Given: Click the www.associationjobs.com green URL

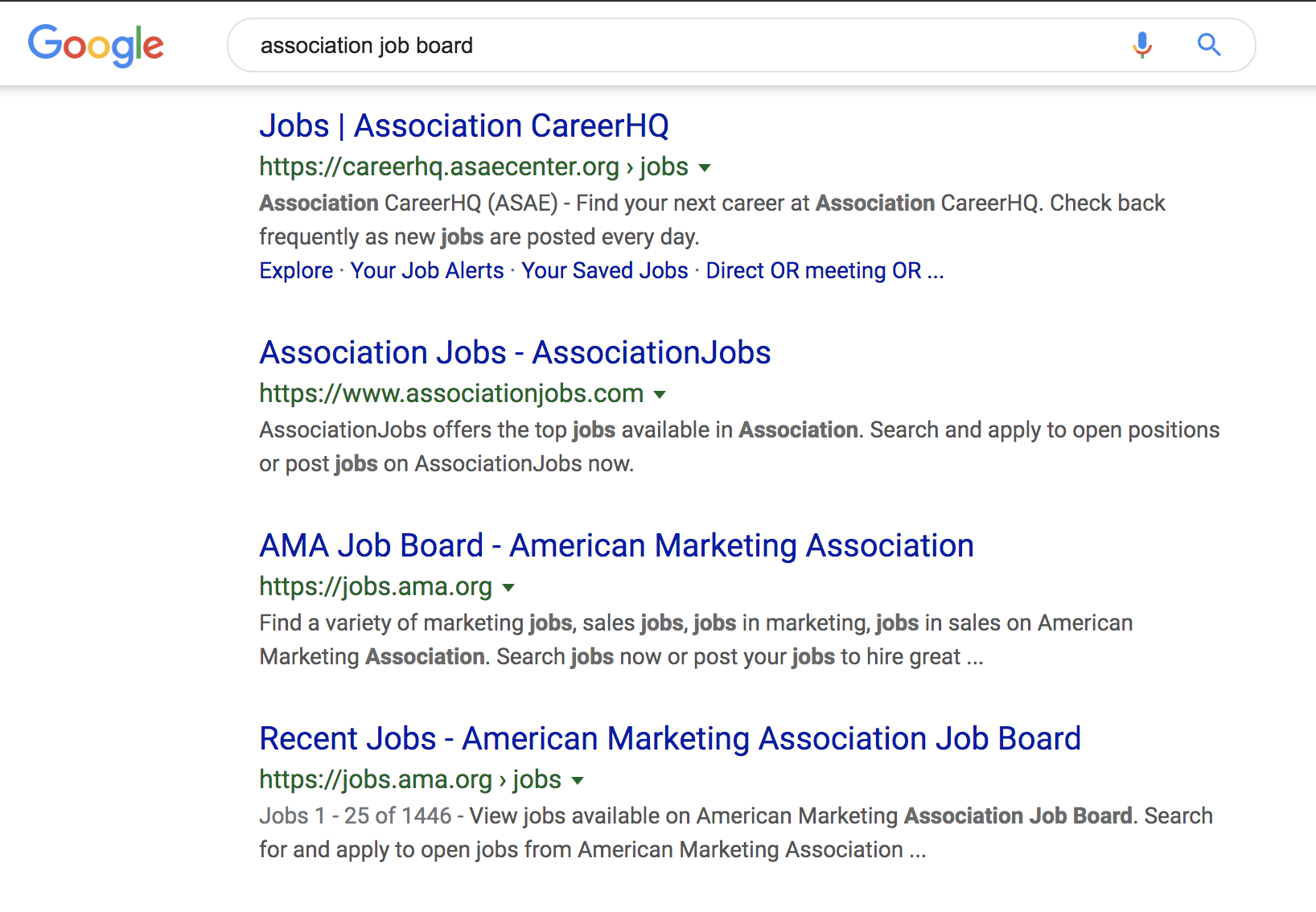Looking at the screenshot, I should click(451, 393).
